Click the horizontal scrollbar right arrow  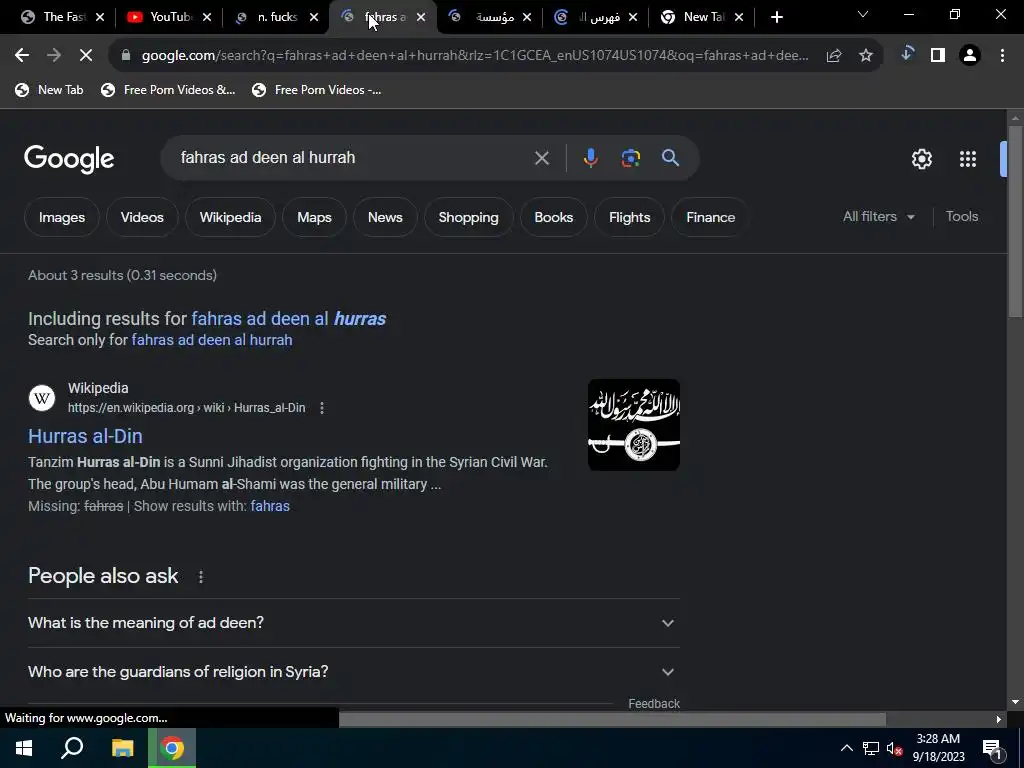click(x=999, y=720)
